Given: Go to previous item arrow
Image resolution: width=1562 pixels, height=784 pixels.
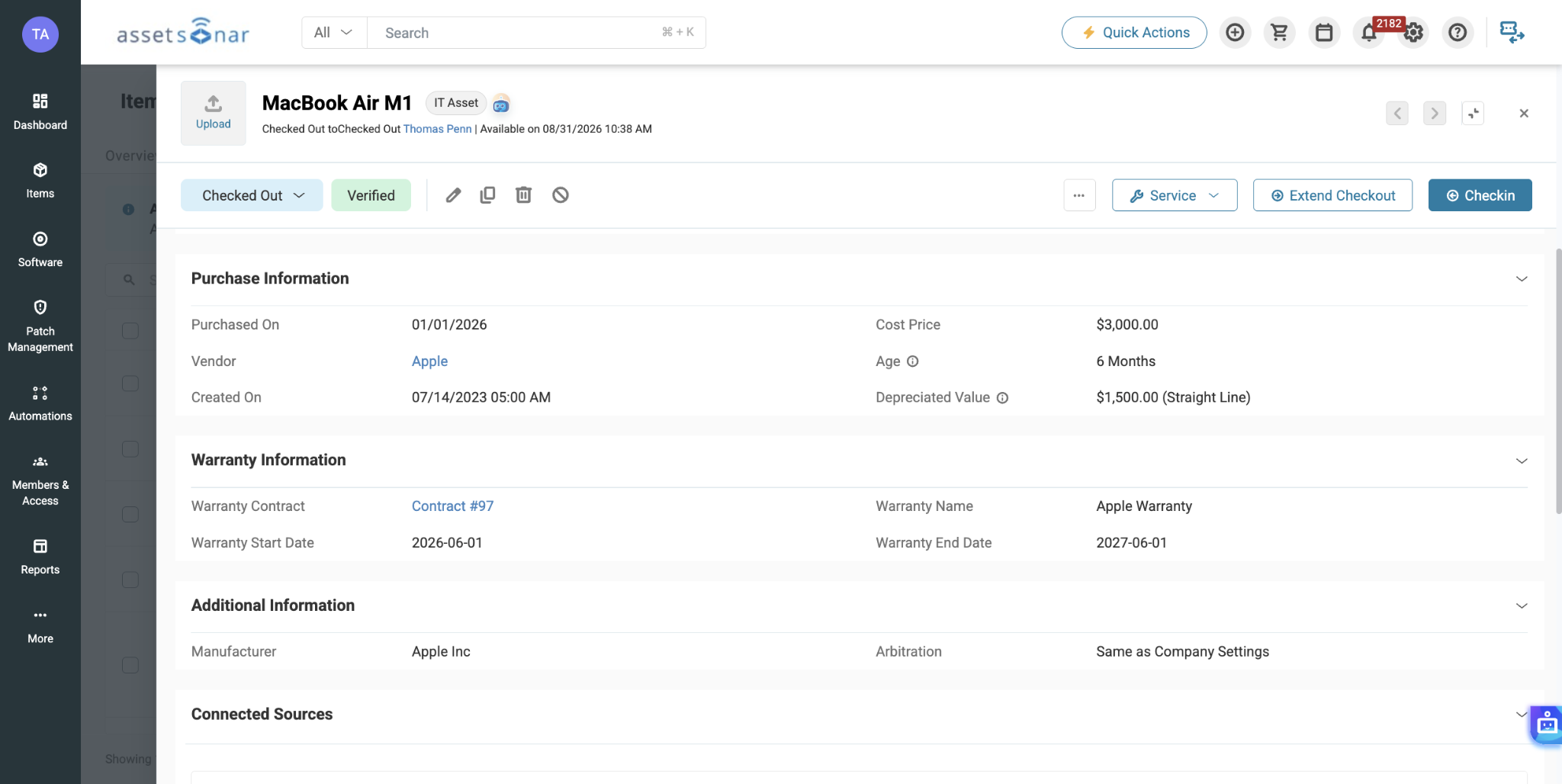Looking at the screenshot, I should click(x=1397, y=114).
